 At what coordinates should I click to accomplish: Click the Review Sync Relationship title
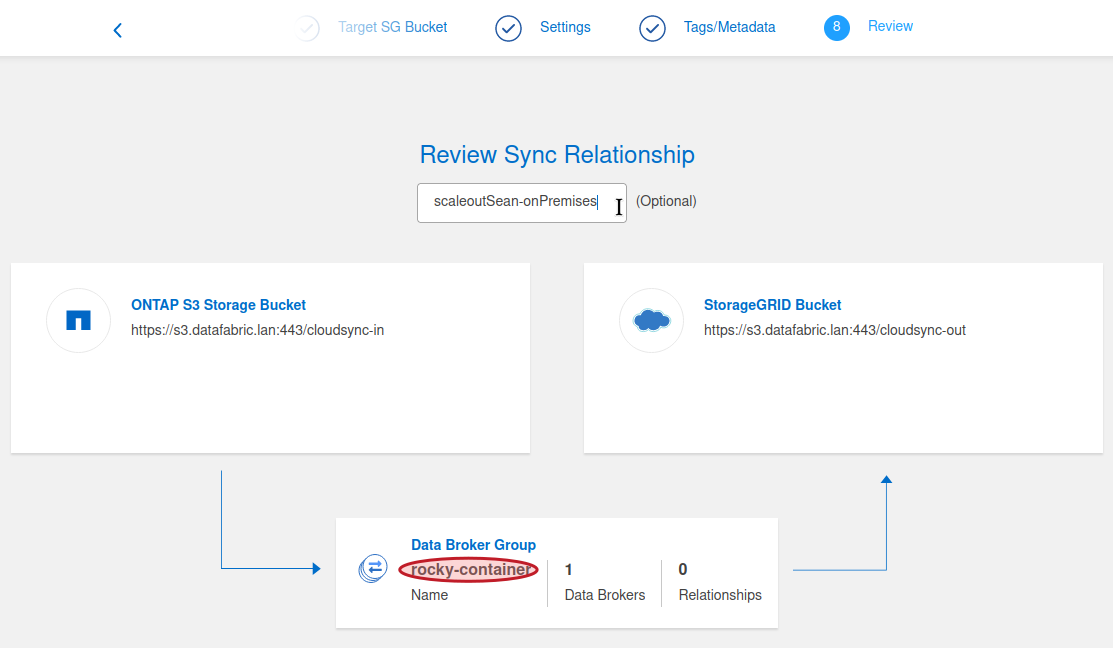click(x=557, y=155)
